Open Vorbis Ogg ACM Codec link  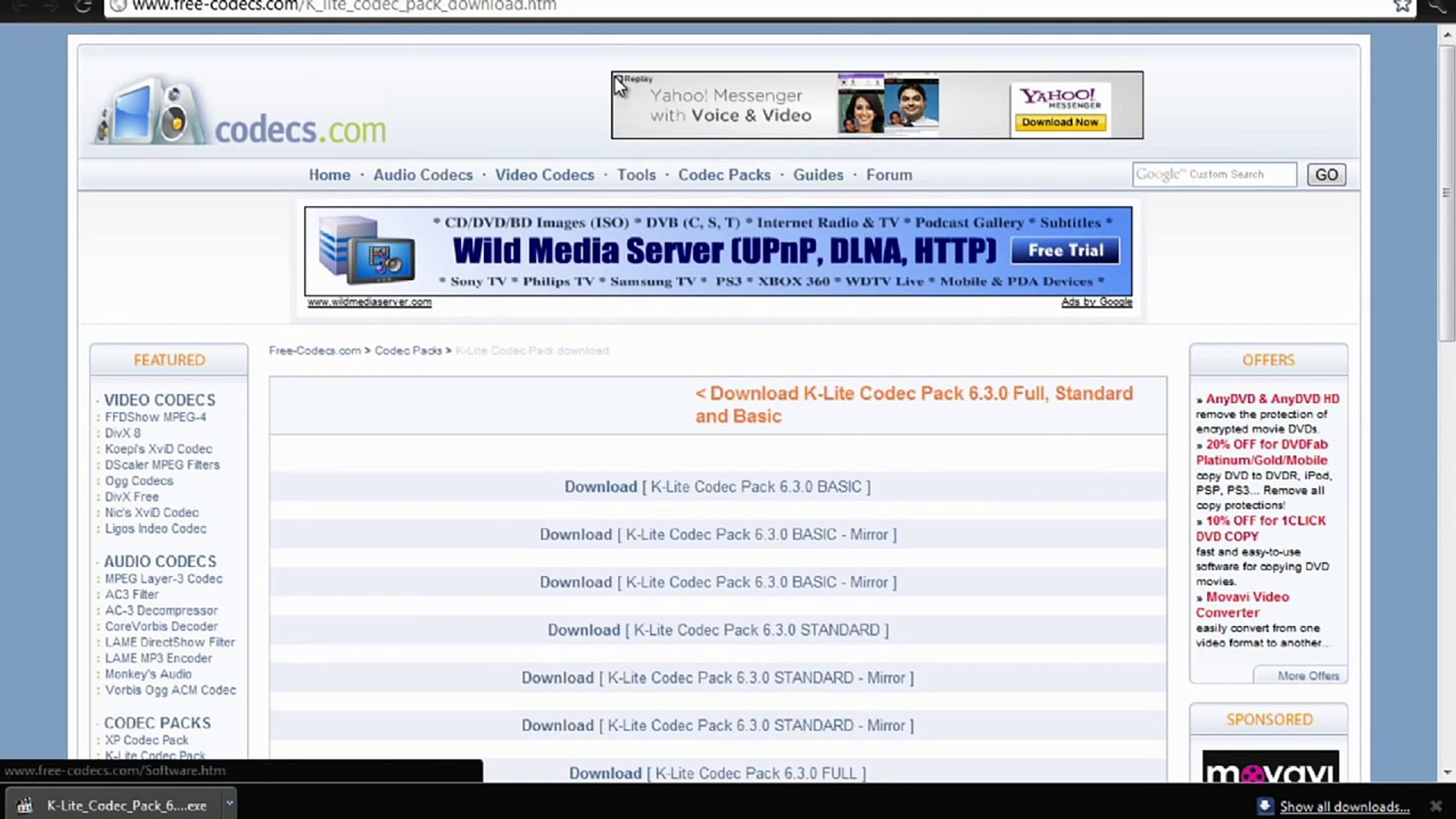(x=171, y=690)
